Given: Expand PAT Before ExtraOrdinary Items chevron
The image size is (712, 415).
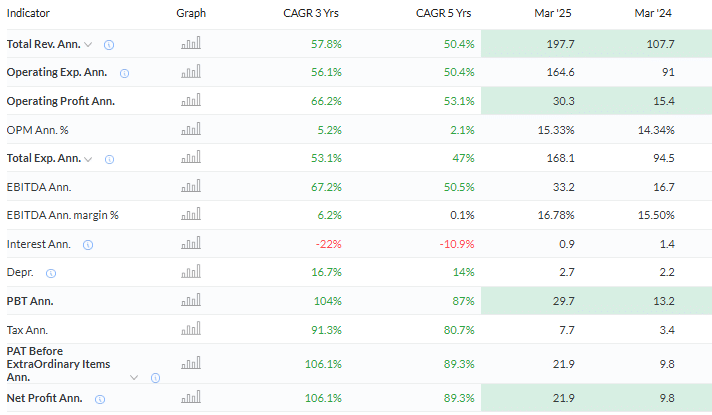Looking at the screenshot, I should pyautogui.click(x=135, y=378).
